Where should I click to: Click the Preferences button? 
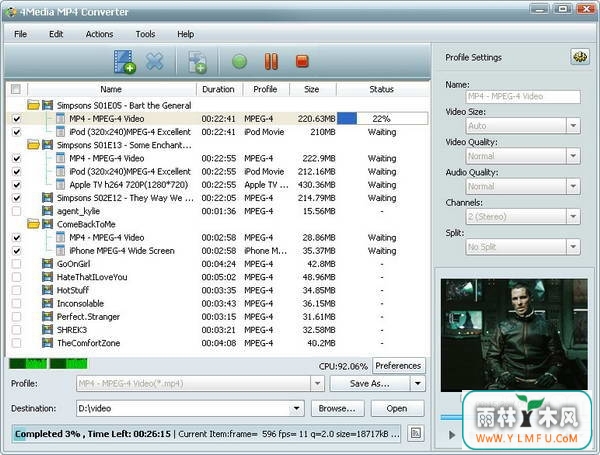[x=398, y=365]
